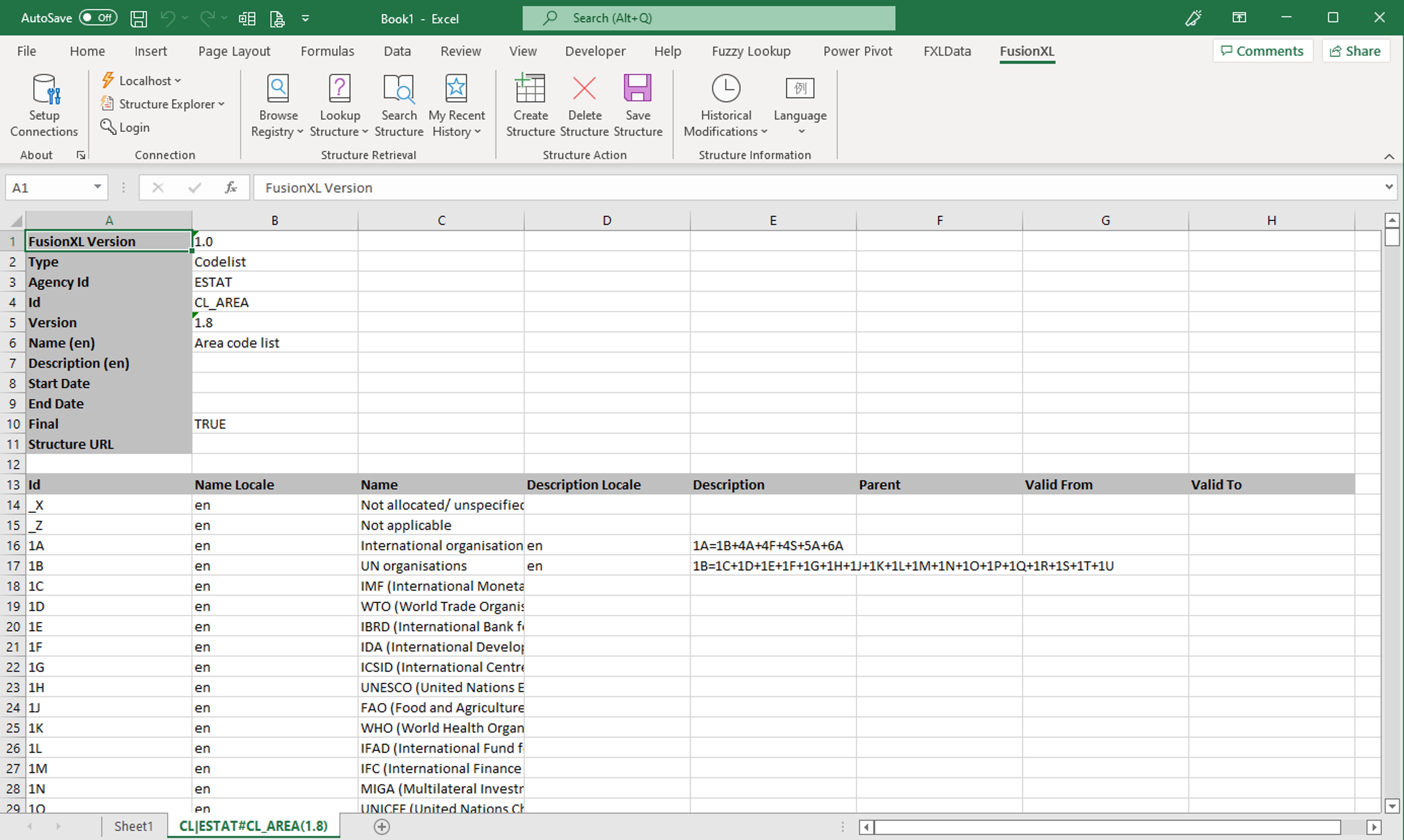Open the Name Box dropdown arrow
This screenshot has width=1404, height=840.
click(97, 187)
